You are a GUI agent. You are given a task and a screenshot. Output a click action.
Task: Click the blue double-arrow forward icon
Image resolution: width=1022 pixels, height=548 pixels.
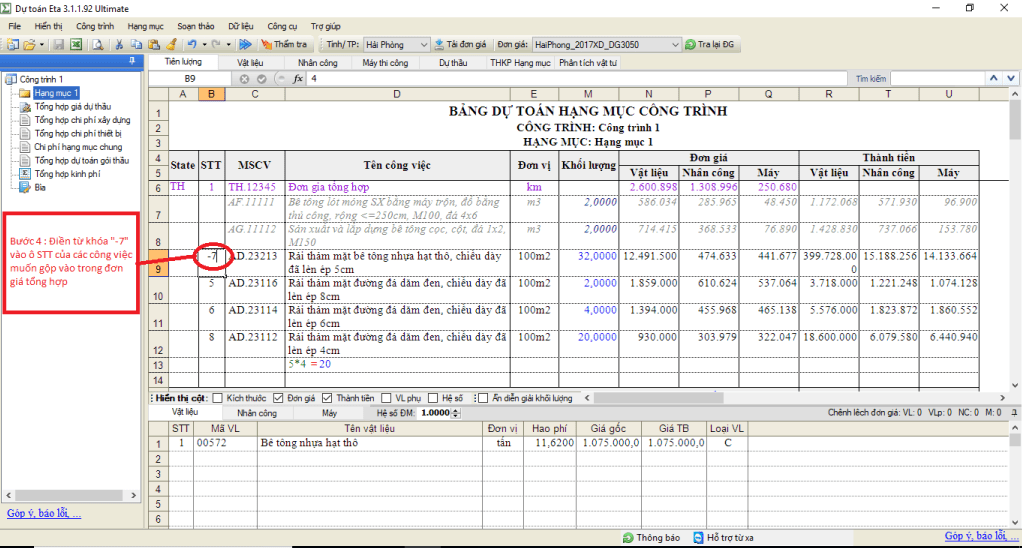coord(245,45)
